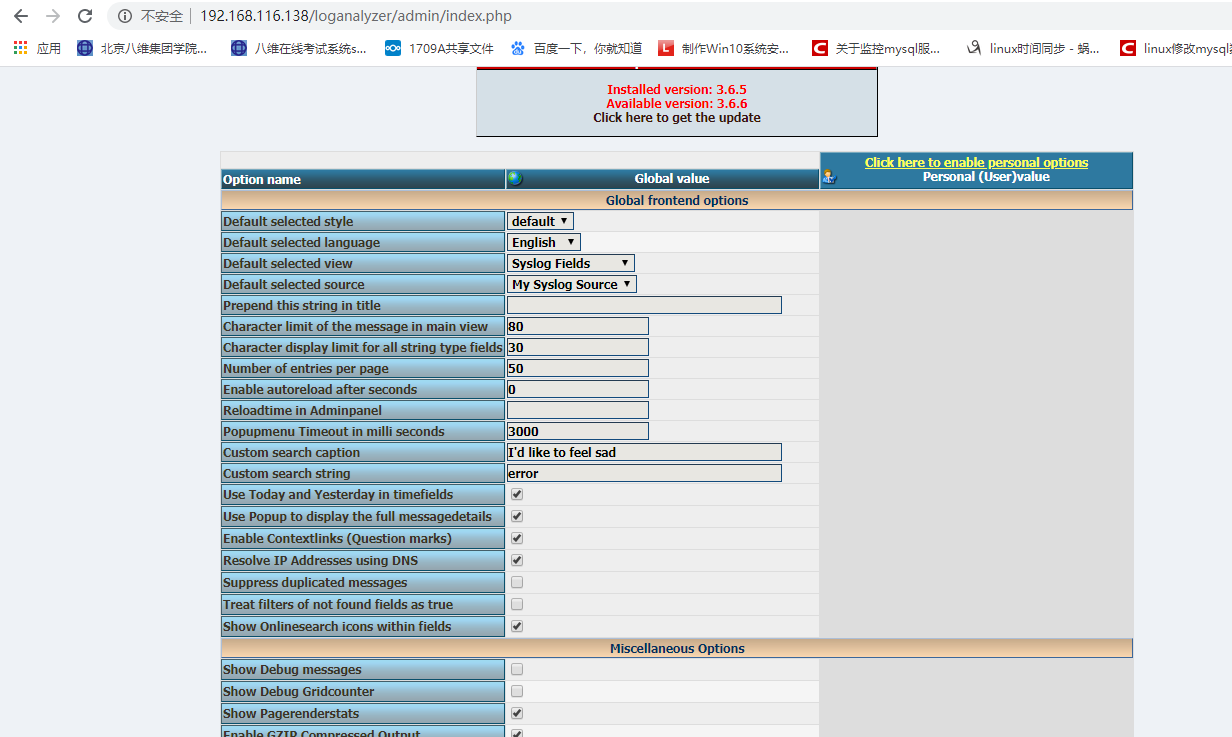Open the 北京八维集团学院 bookmark
The height and width of the screenshot is (737, 1232).
point(142,48)
